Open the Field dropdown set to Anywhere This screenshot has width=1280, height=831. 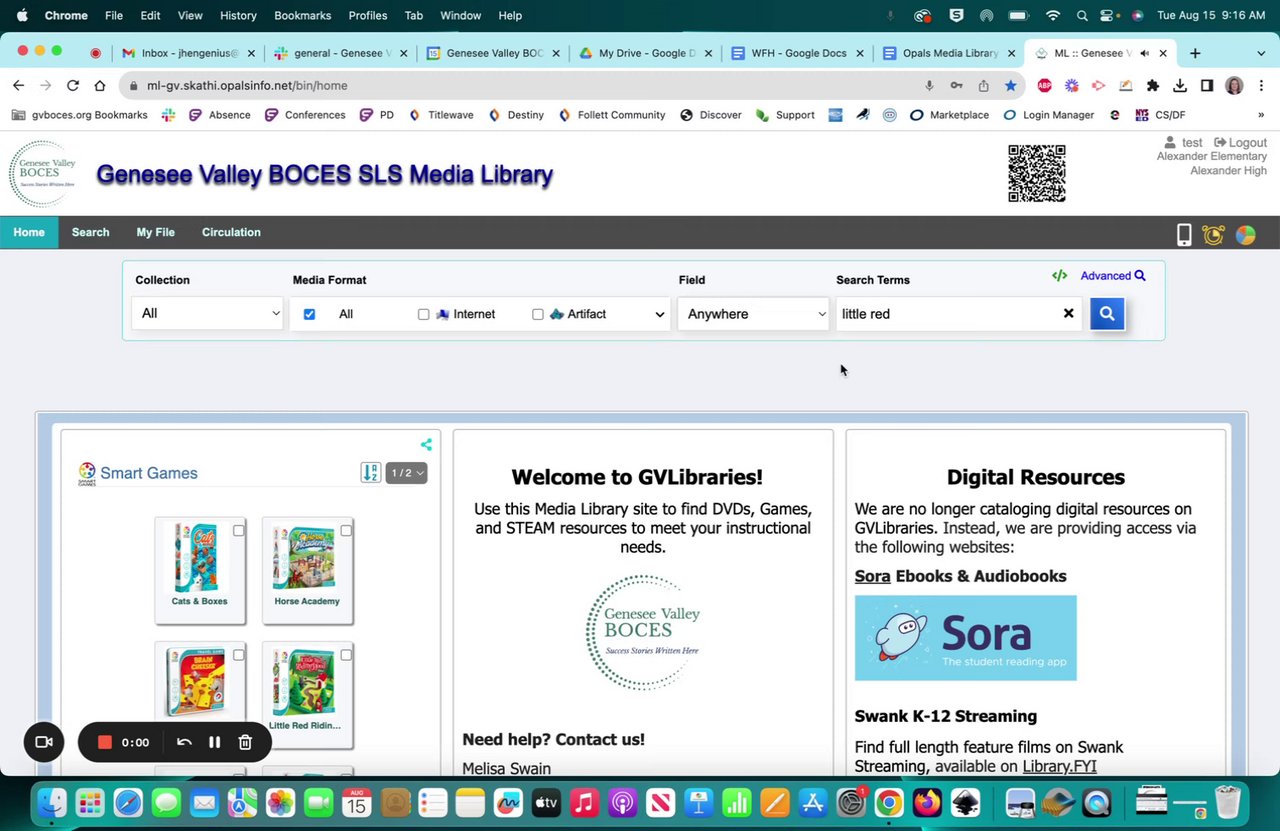[x=754, y=314]
